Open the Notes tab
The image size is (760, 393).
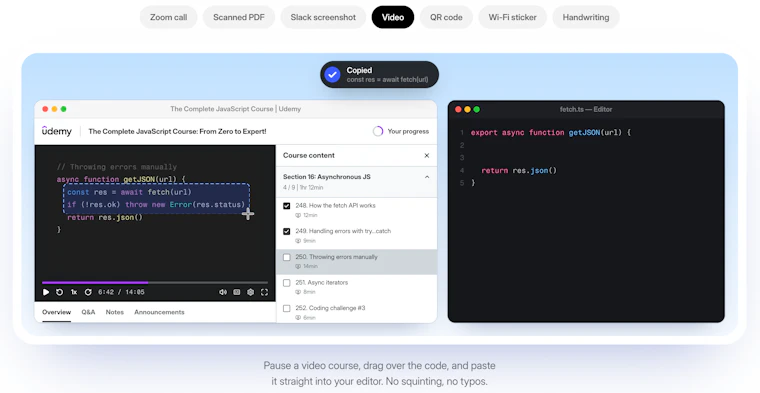coord(115,312)
